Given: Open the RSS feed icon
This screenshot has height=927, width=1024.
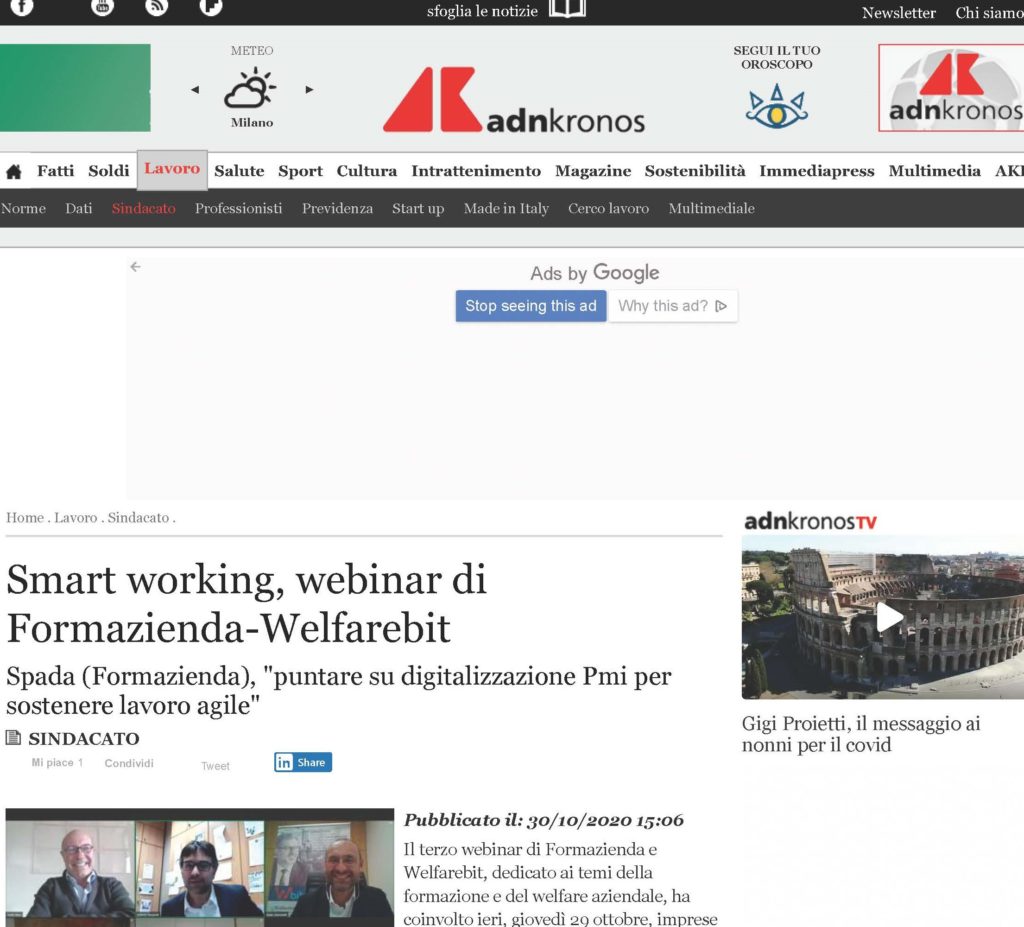Looking at the screenshot, I should pos(156,7).
